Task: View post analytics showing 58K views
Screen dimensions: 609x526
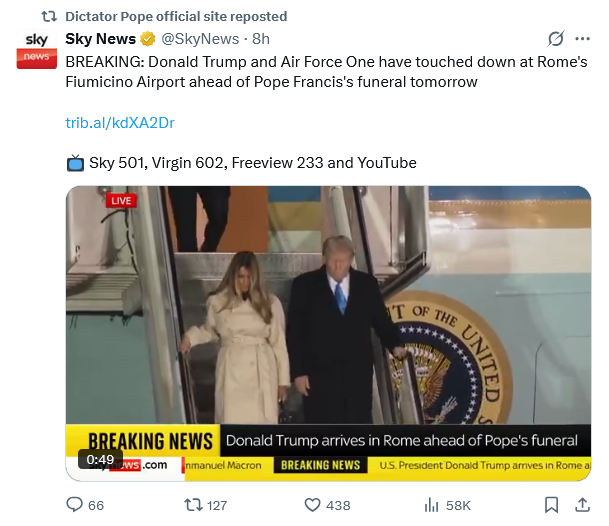Action: (433, 505)
